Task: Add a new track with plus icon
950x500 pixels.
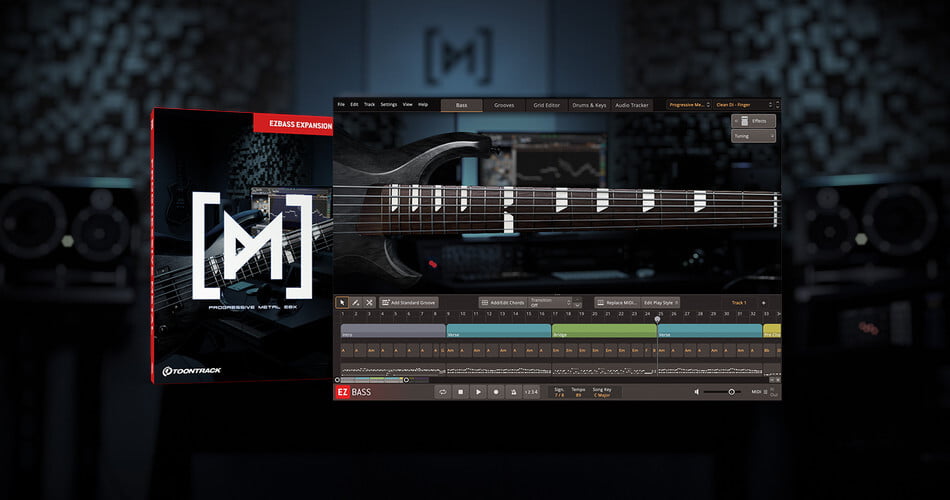Action: [763, 302]
